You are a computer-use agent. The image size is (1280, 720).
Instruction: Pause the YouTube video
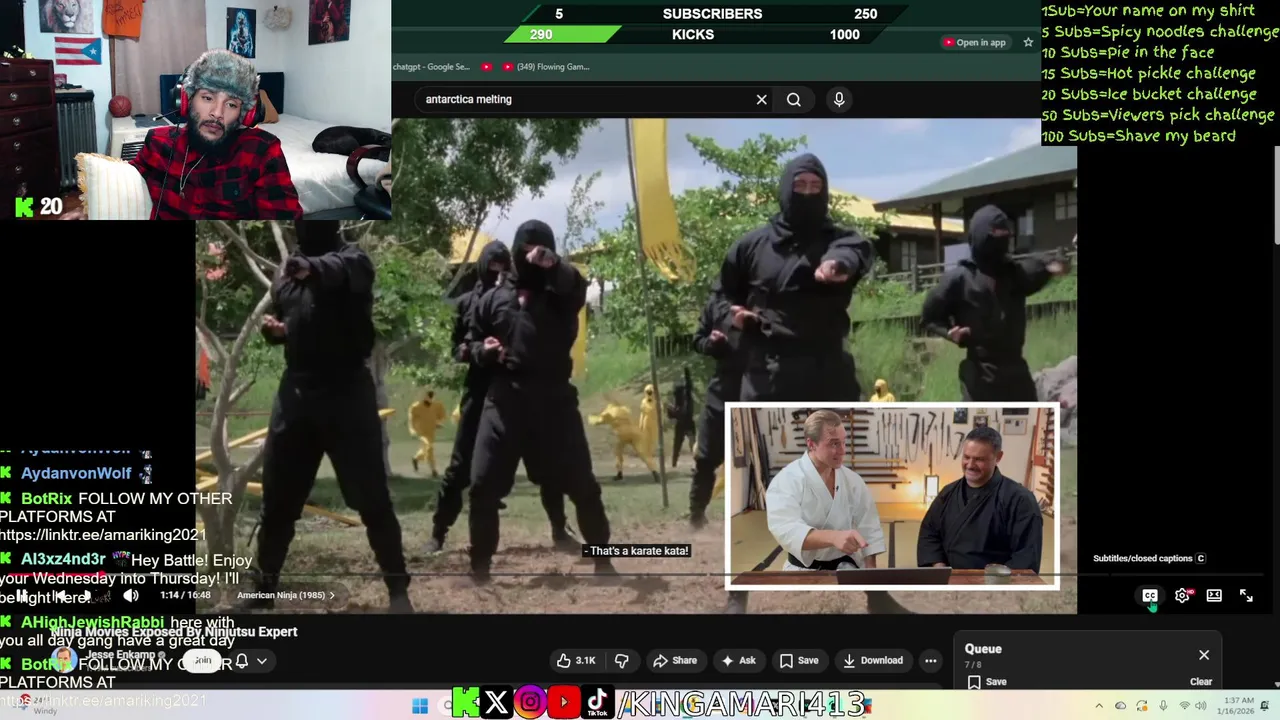pos(22,596)
